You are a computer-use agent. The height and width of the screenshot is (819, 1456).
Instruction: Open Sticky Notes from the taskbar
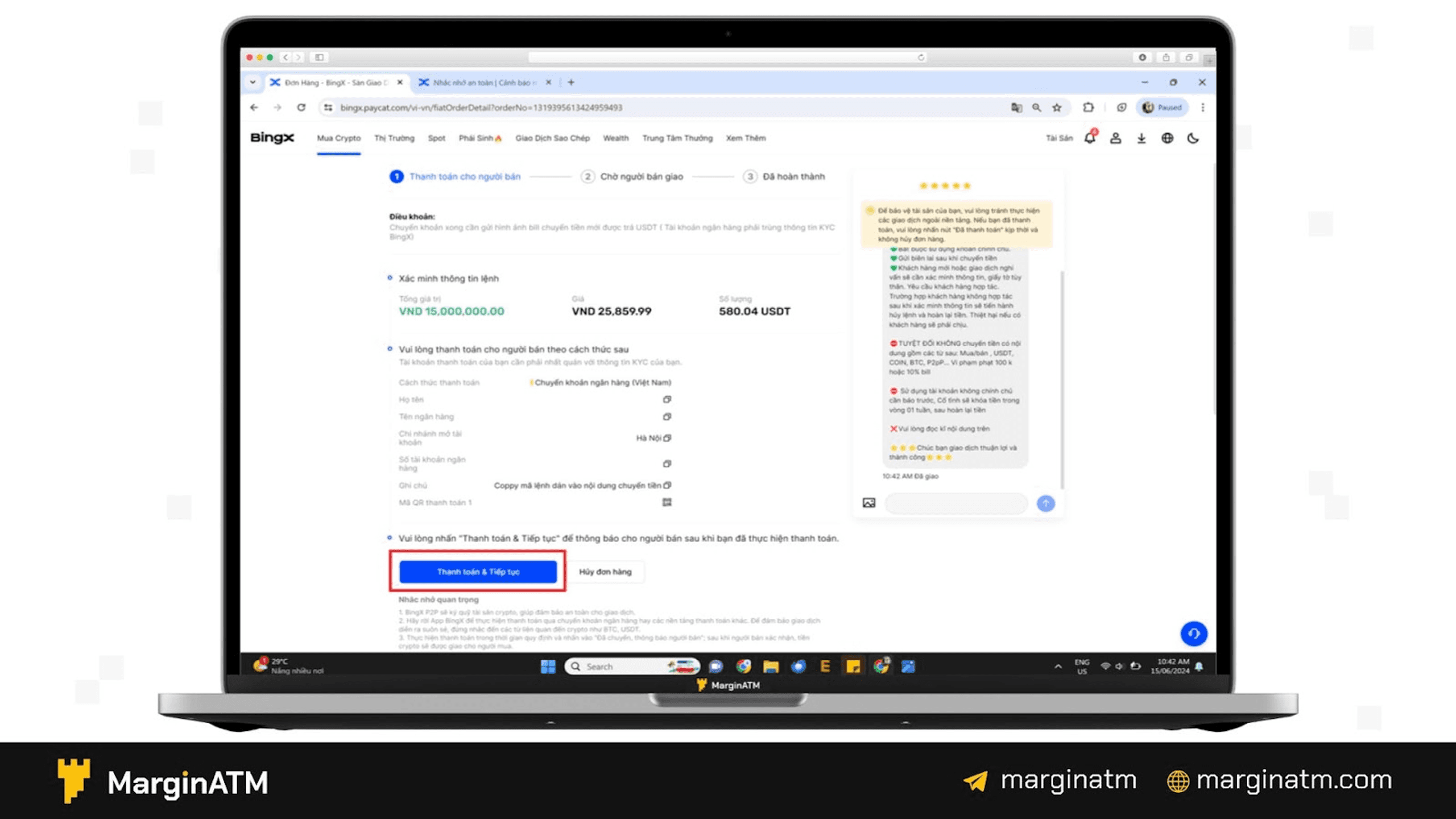[x=853, y=667]
